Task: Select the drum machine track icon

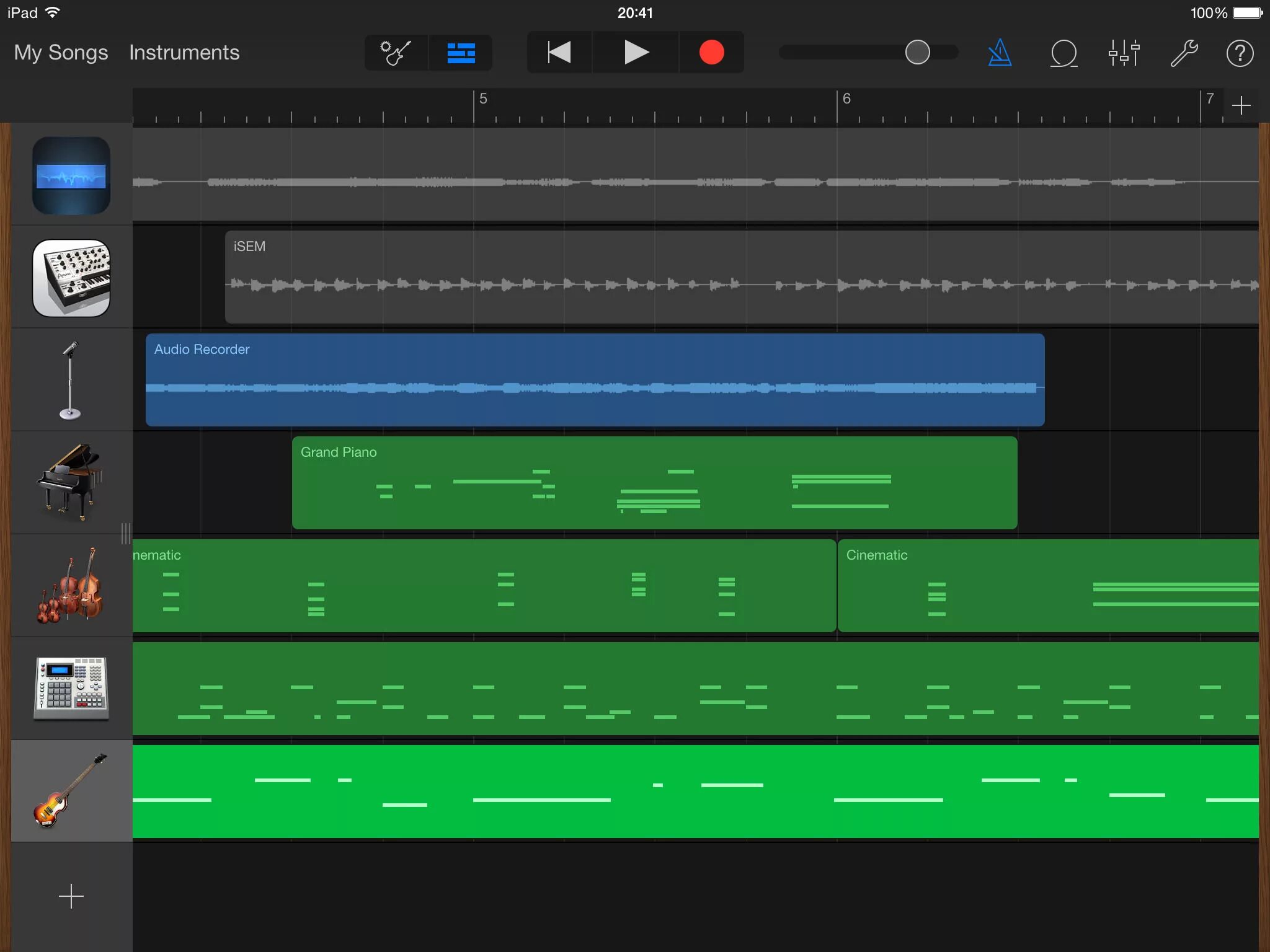Action: 71,688
